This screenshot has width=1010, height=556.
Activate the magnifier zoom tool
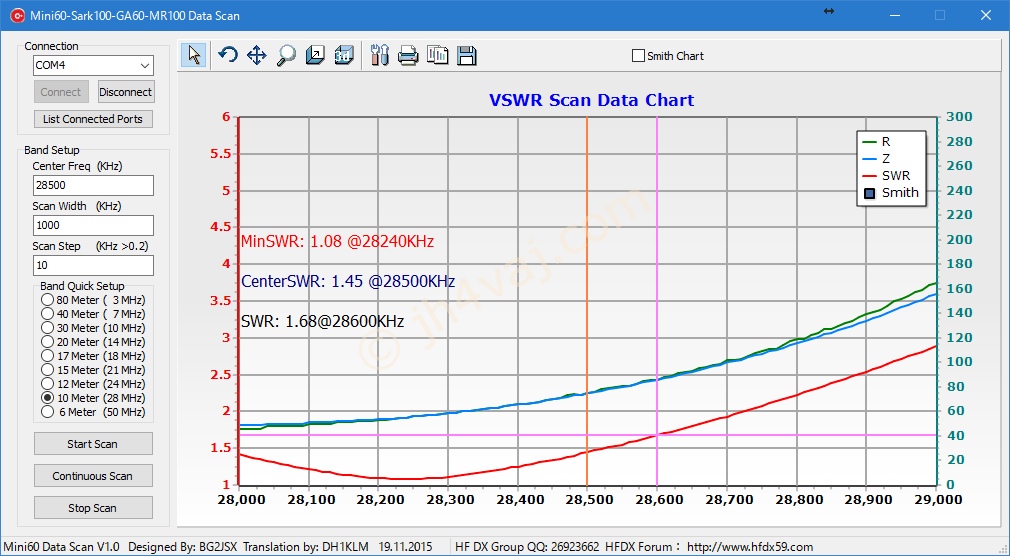[286, 55]
